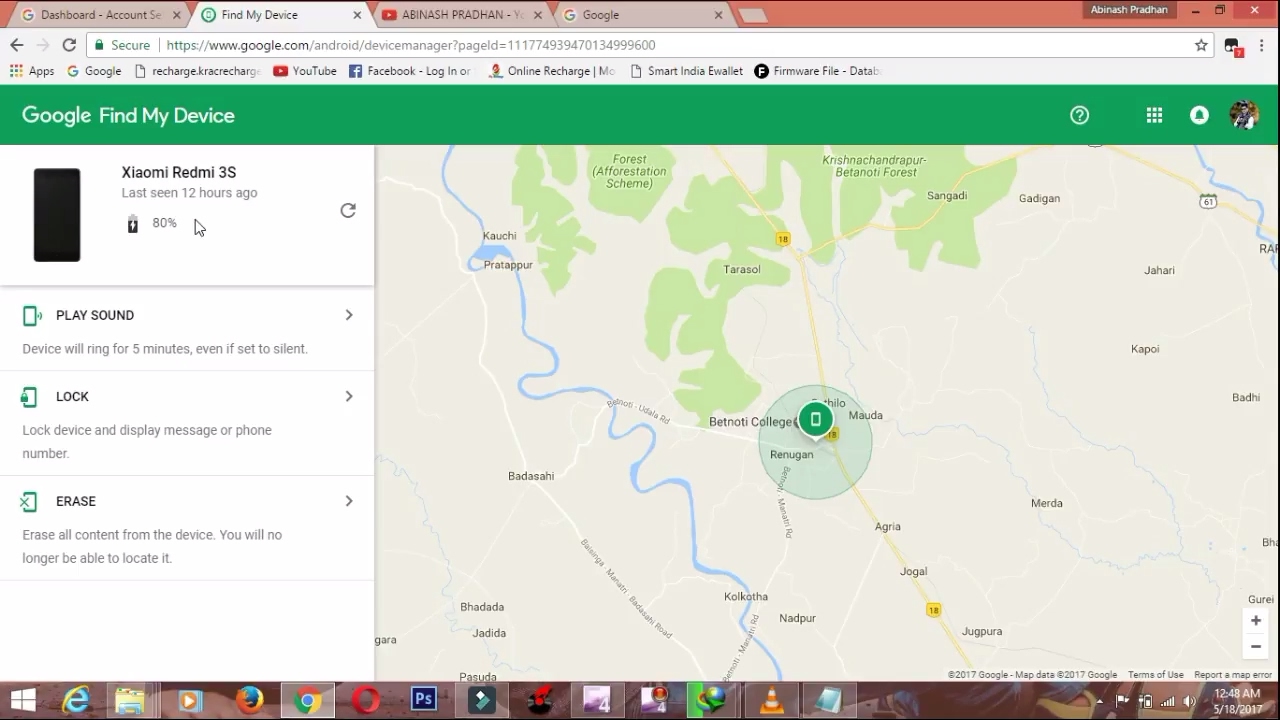Viewport: 1280px width, 720px height.
Task: Open the Google apps grid
Action: coord(1154,115)
